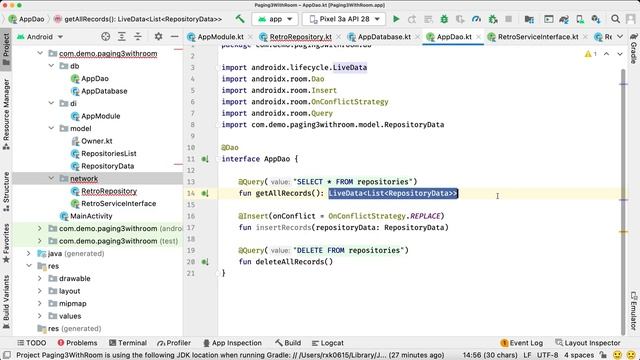Click the Expand All icon in Project panel
The width and height of the screenshot is (640, 360).
pyautogui.click(x=122, y=37)
